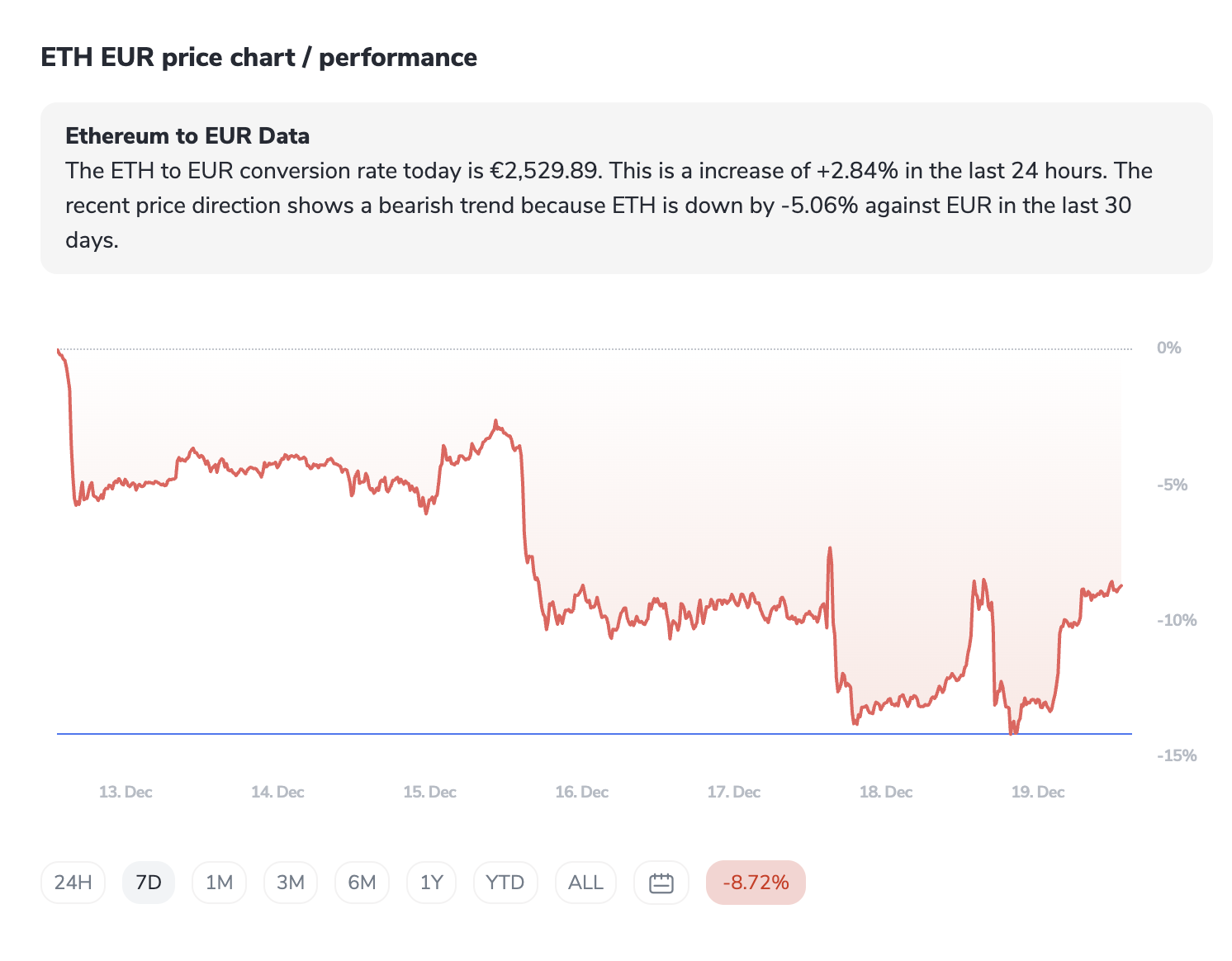
Task: Click the 16. Dec date label
Action: tap(581, 792)
